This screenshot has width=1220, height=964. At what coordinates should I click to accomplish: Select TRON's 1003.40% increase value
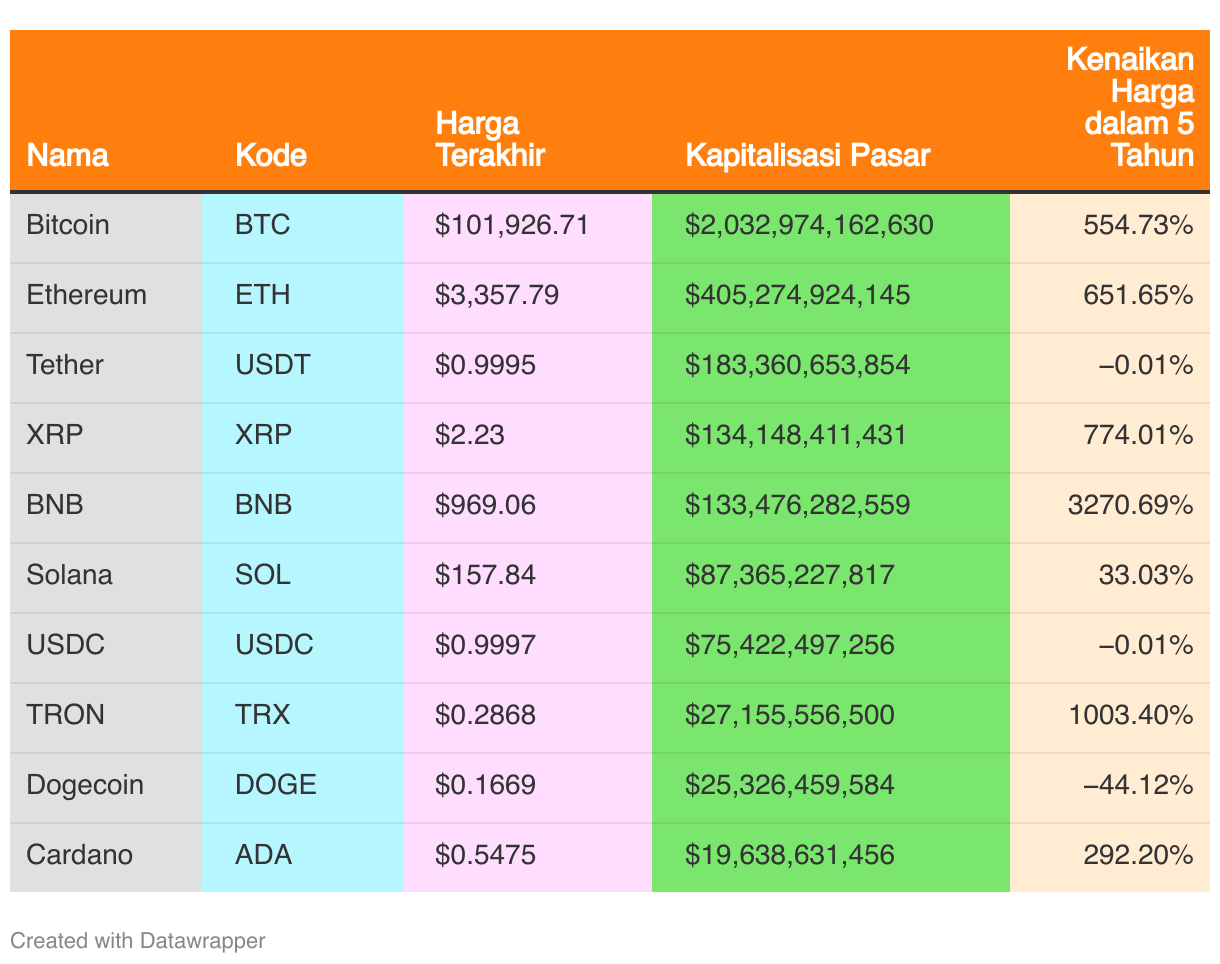pos(1130,715)
